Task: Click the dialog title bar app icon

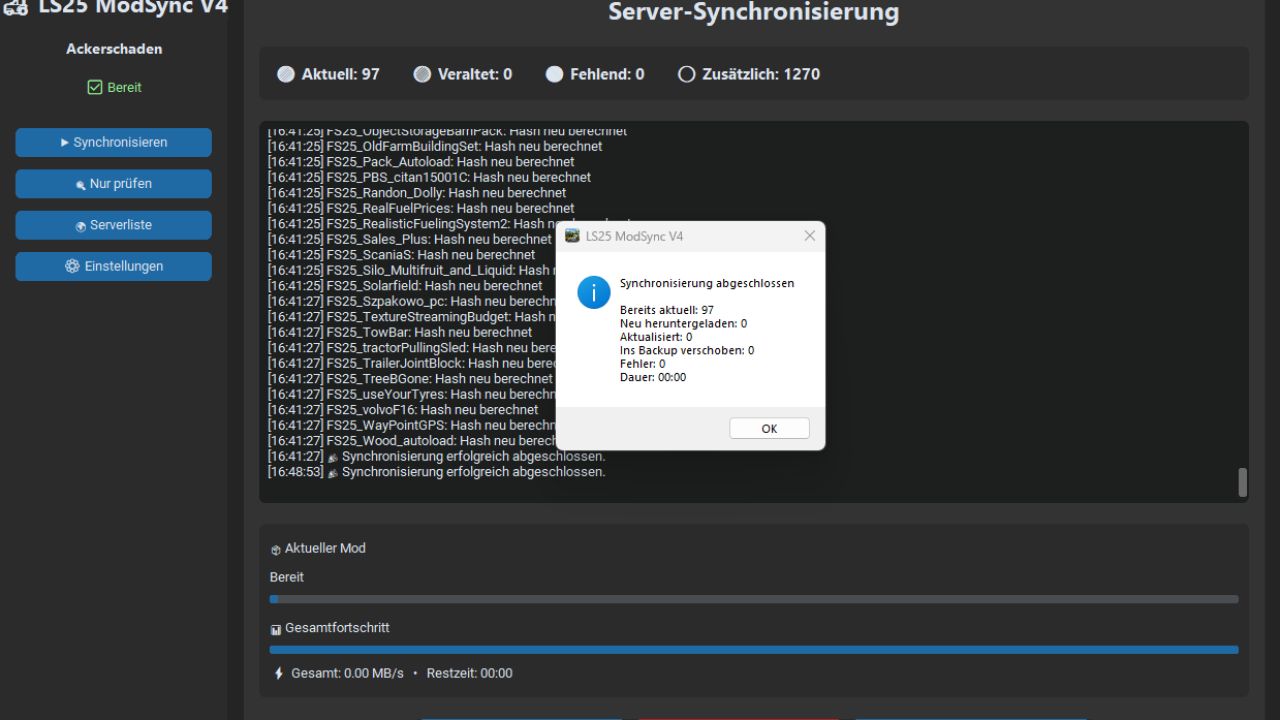Action: pyautogui.click(x=572, y=236)
